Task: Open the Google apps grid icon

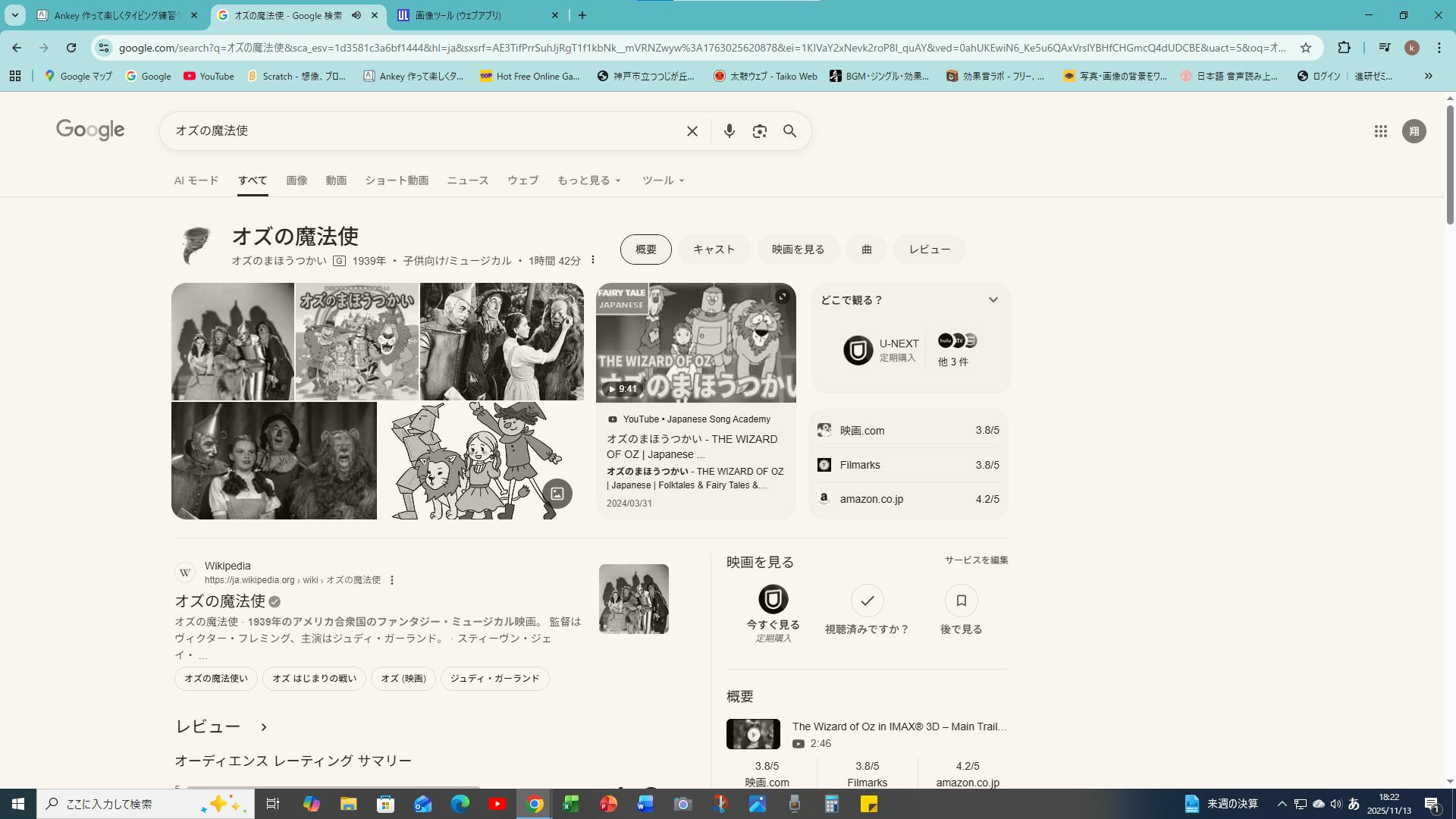Action: tap(1380, 131)
